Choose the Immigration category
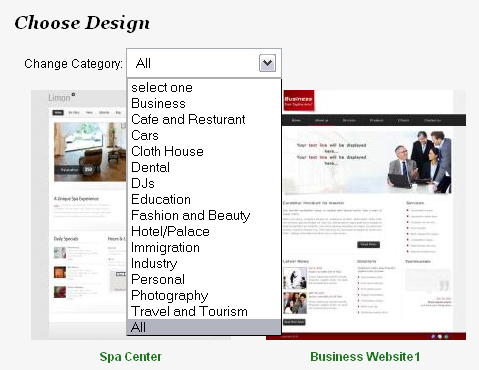The height and width of the screenshot is (370, 479). tap(204, 248)
